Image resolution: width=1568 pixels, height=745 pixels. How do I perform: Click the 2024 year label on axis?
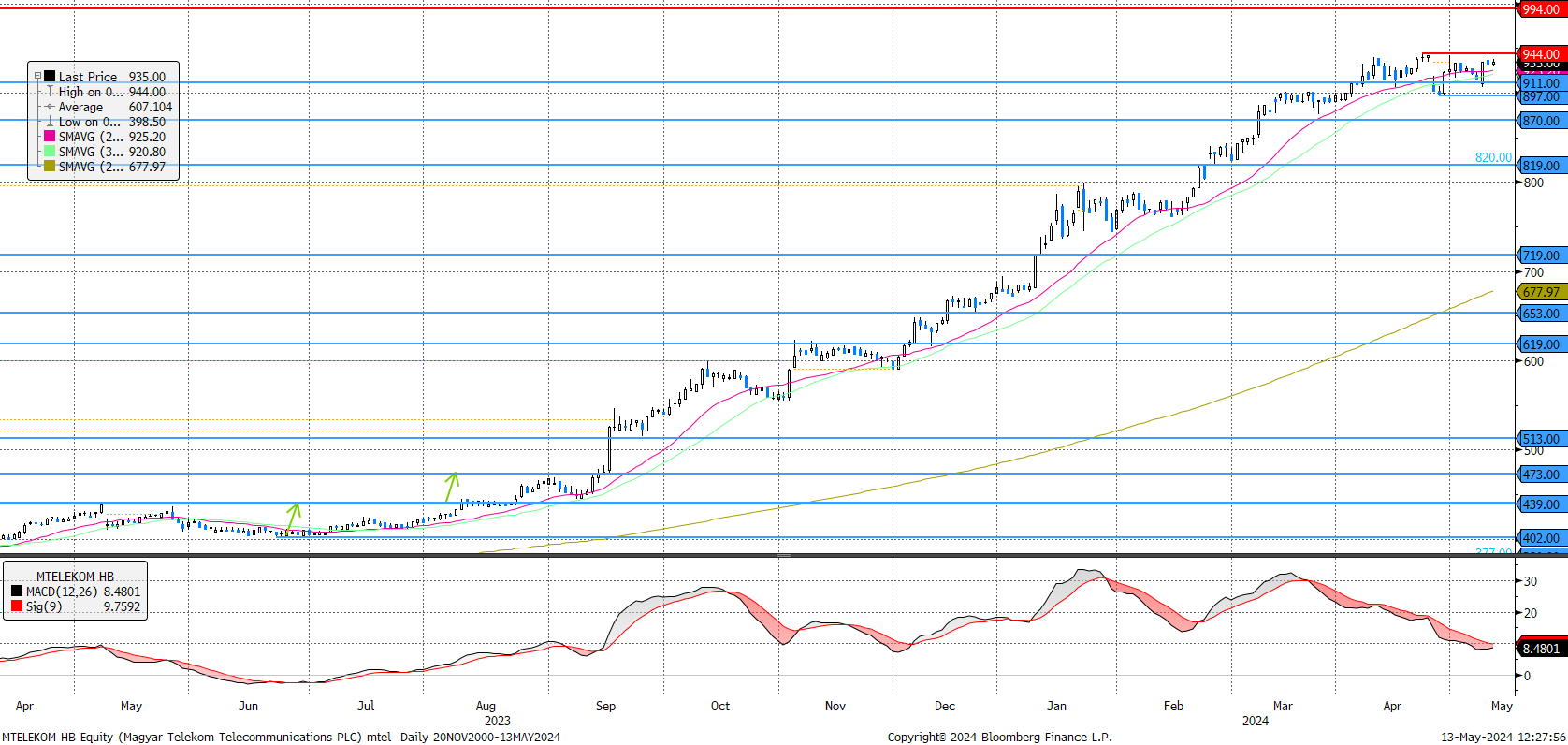click(x=1255, y=721)
